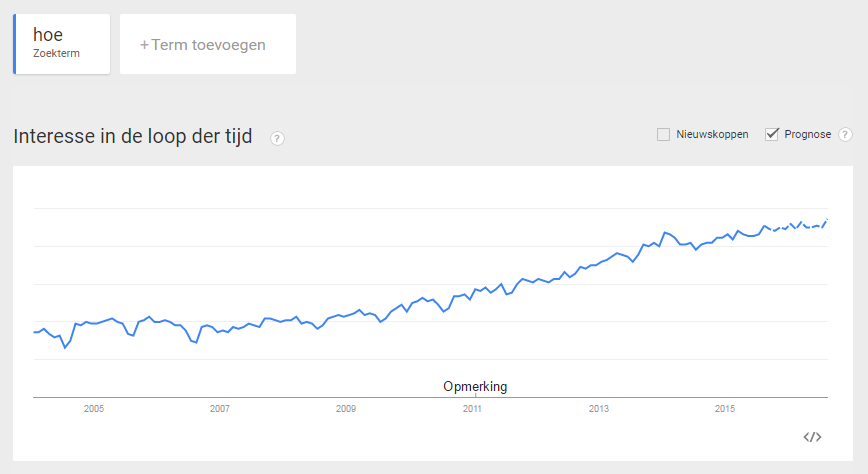Uncheck the Prognose checkbox
The height and width of the screenshot is (474, 868).
coord(772,134)
